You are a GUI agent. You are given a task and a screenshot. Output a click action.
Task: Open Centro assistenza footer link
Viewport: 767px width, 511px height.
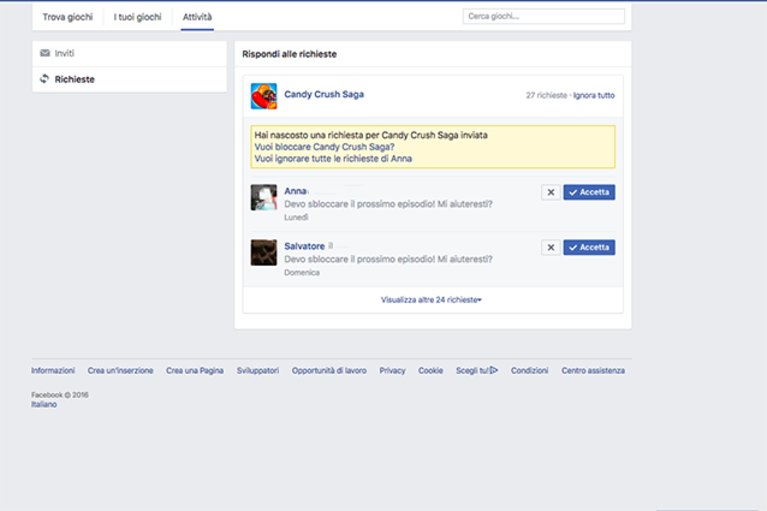(593, 371)
